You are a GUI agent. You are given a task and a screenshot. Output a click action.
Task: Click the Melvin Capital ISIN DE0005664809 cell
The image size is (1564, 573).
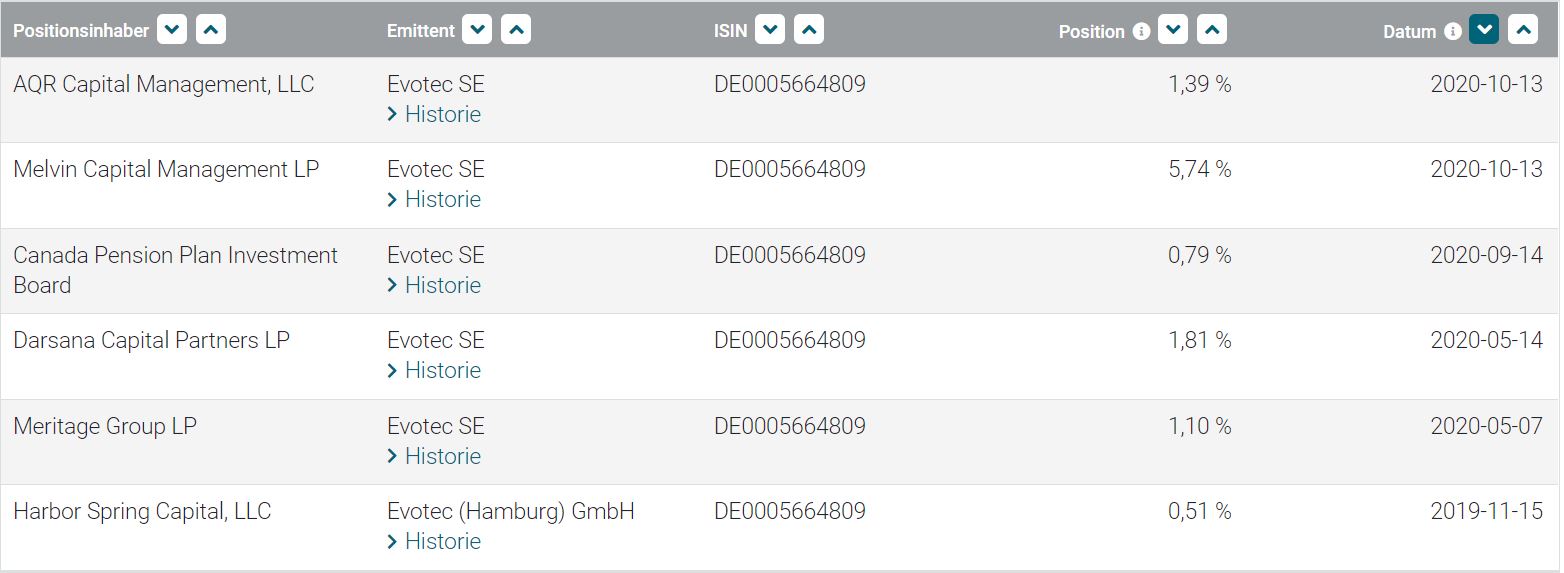[x=789, y=169]
